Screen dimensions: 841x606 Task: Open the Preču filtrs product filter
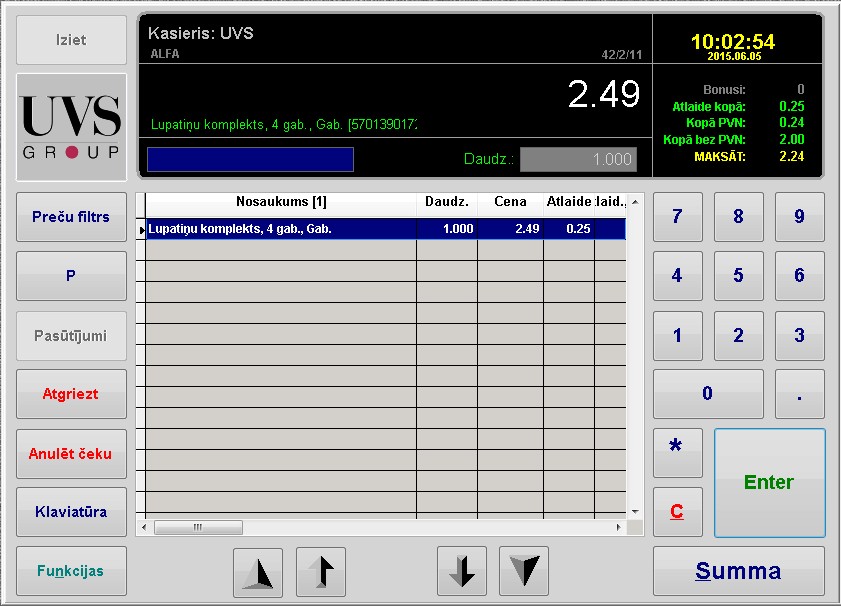(71, 217)
